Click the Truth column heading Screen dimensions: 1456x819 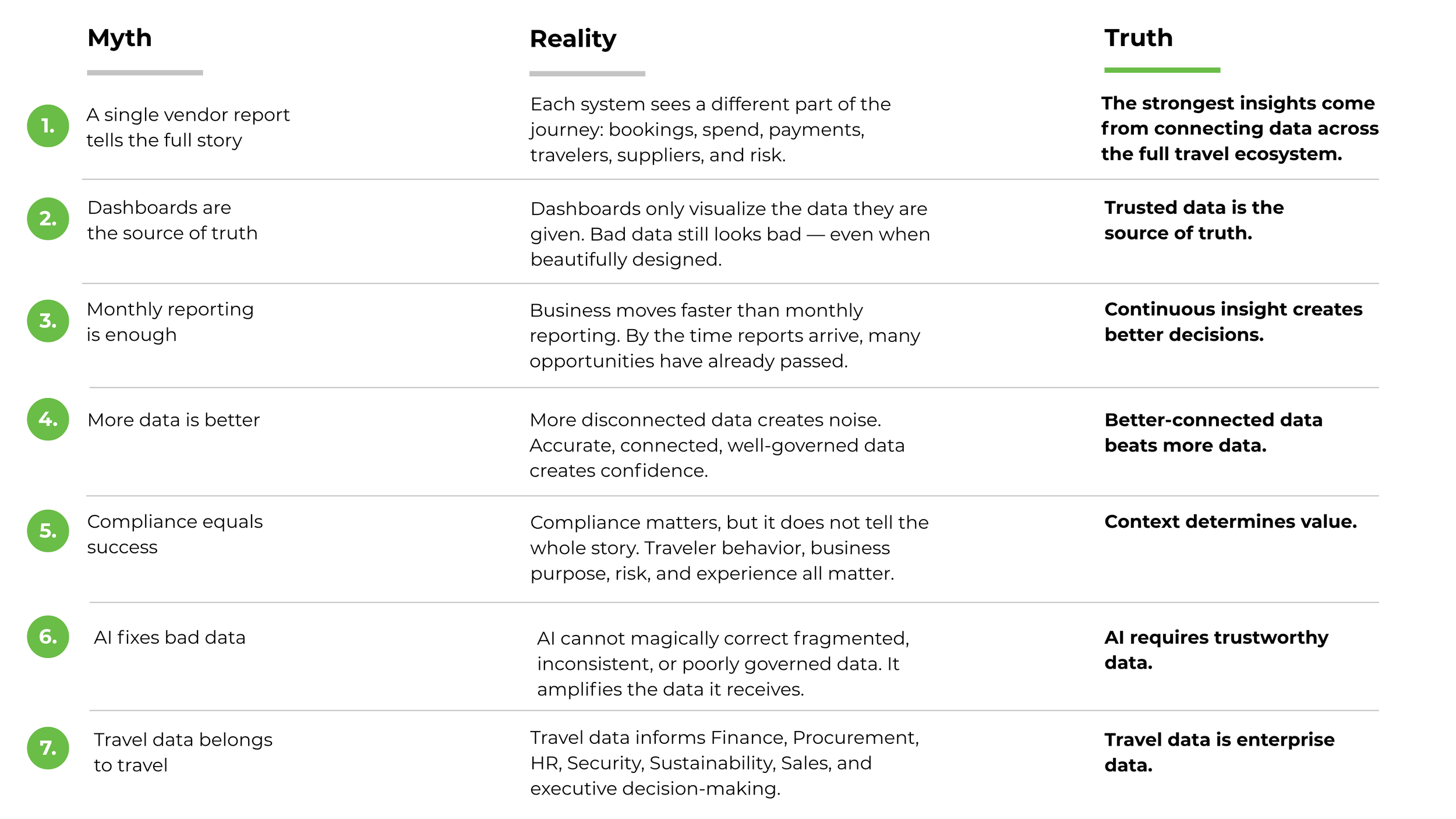point(1139,38)
